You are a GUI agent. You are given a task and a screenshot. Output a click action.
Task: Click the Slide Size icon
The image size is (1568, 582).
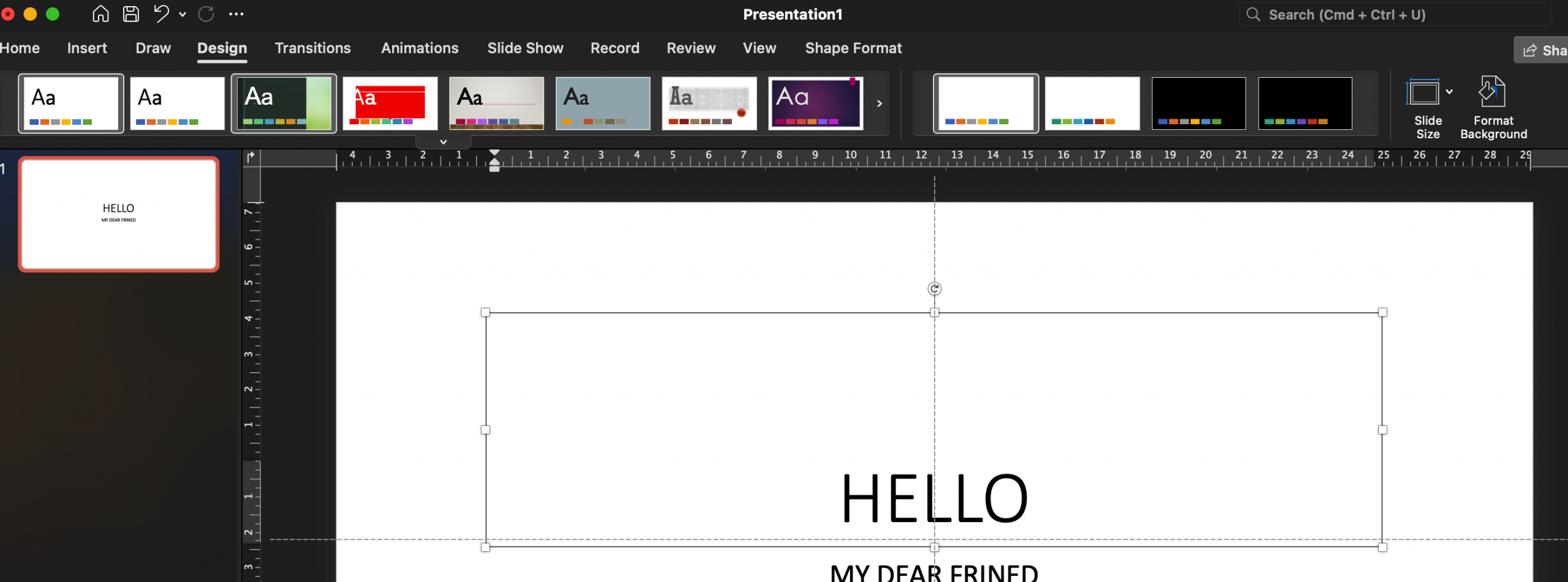(1423, 92)
